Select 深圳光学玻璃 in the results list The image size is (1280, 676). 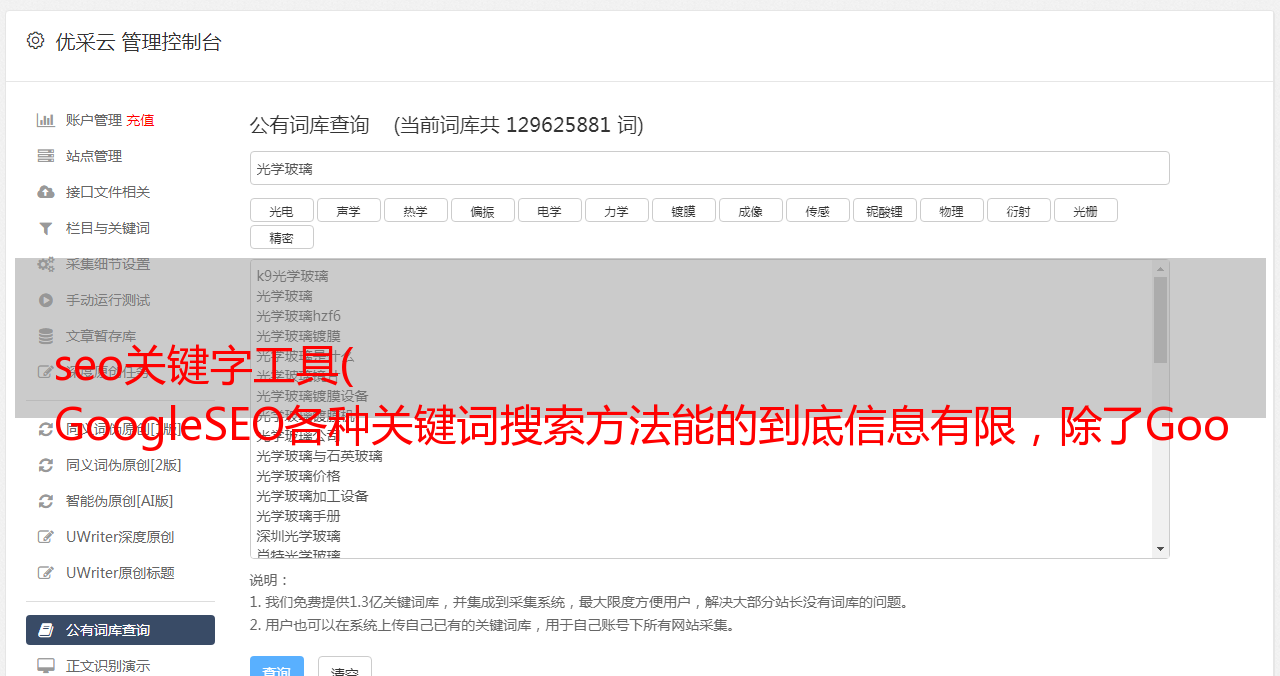pos(298,536)
